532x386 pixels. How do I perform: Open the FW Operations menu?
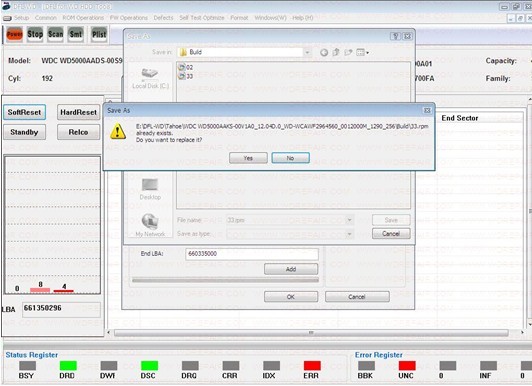(x=129, y=18)
